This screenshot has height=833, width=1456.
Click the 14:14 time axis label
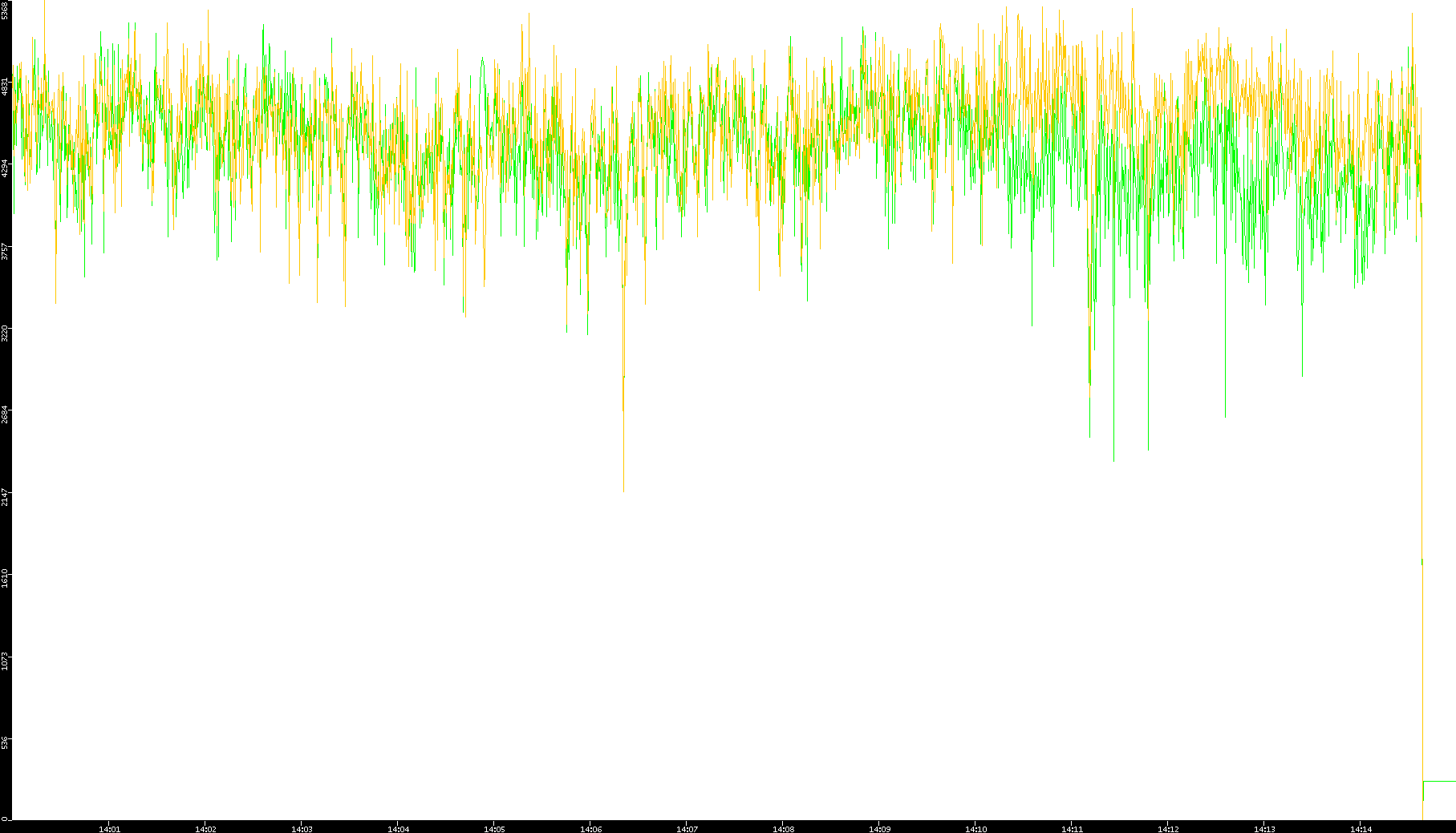[x=1361, y=829]
